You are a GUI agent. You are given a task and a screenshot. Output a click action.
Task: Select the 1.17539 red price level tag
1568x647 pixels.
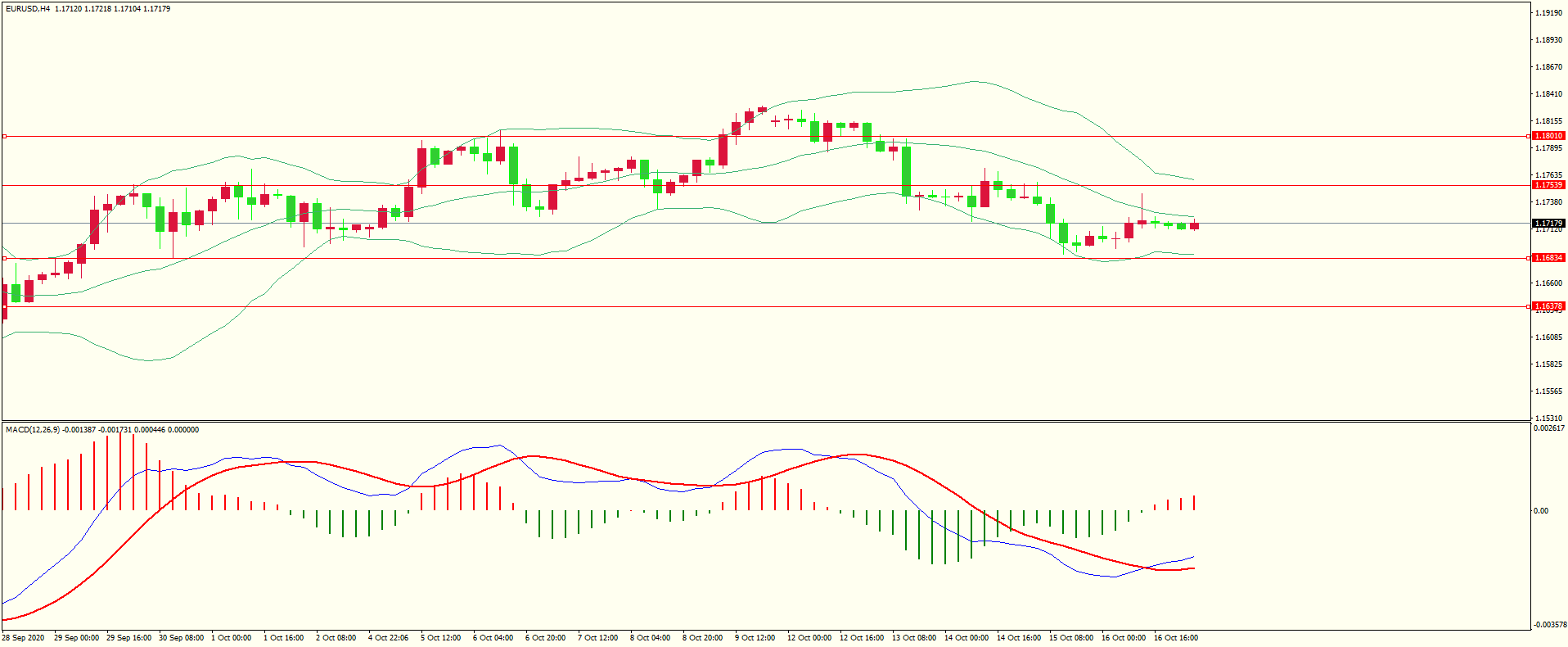(x=1548, y=185)
